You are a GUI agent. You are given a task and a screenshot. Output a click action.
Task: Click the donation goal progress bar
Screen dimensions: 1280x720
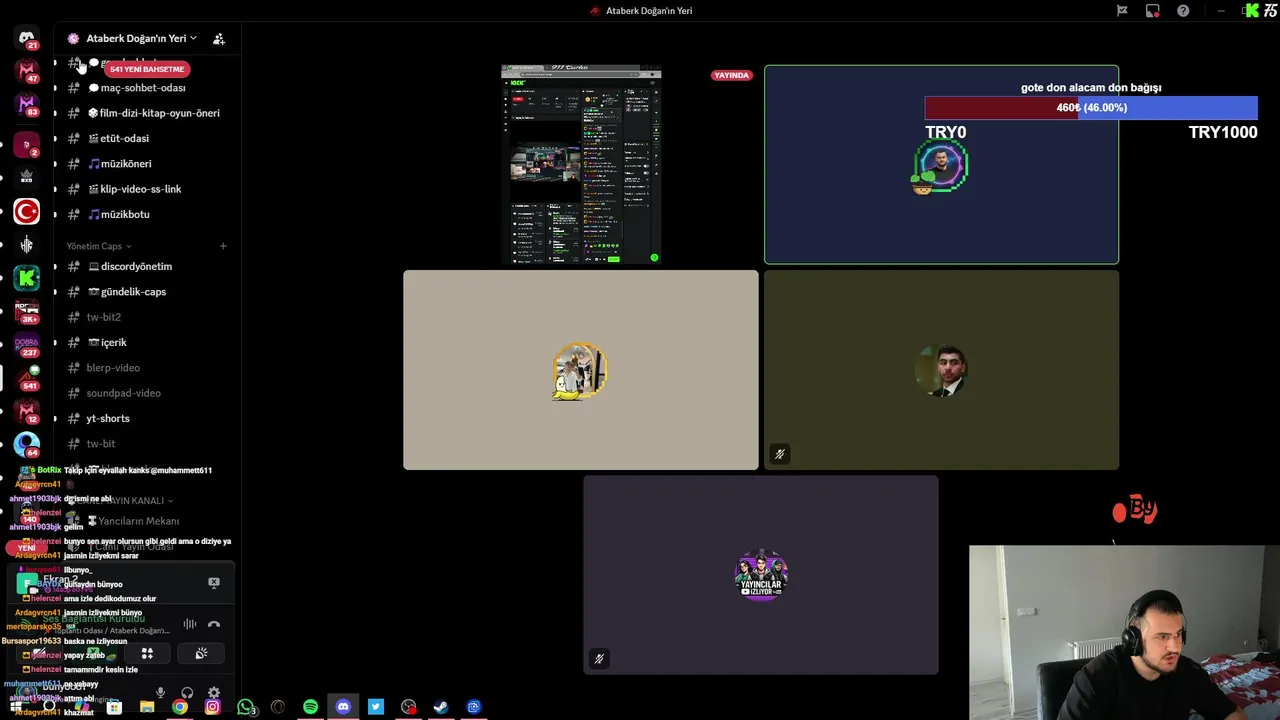pos(1091,108)
